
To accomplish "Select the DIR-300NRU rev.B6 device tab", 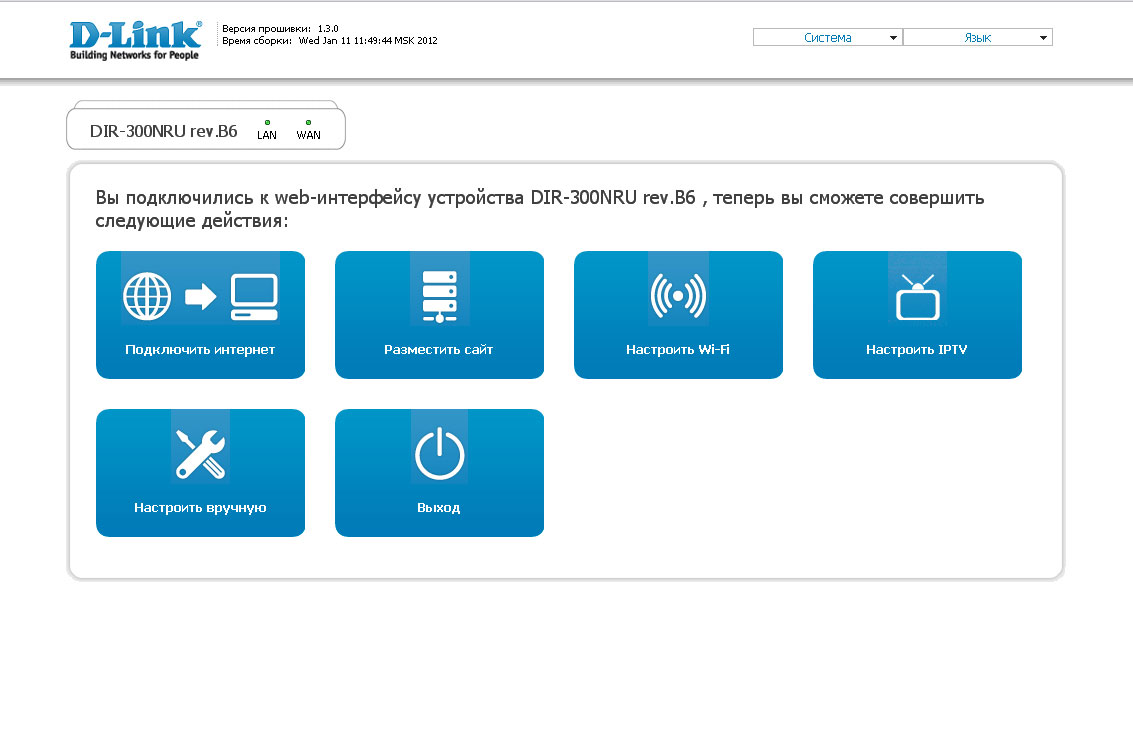I will tap(164, 131).
